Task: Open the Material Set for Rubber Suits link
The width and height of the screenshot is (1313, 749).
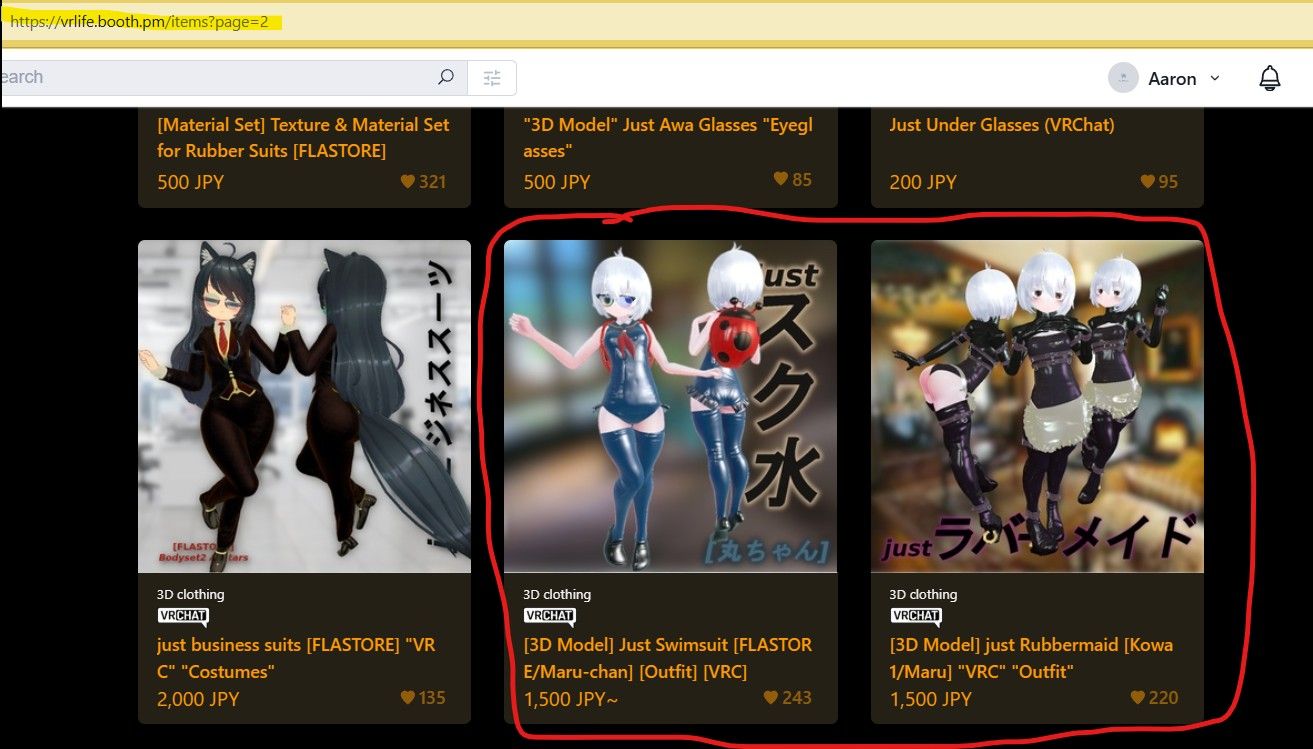Action: click(x=303, y=138)
